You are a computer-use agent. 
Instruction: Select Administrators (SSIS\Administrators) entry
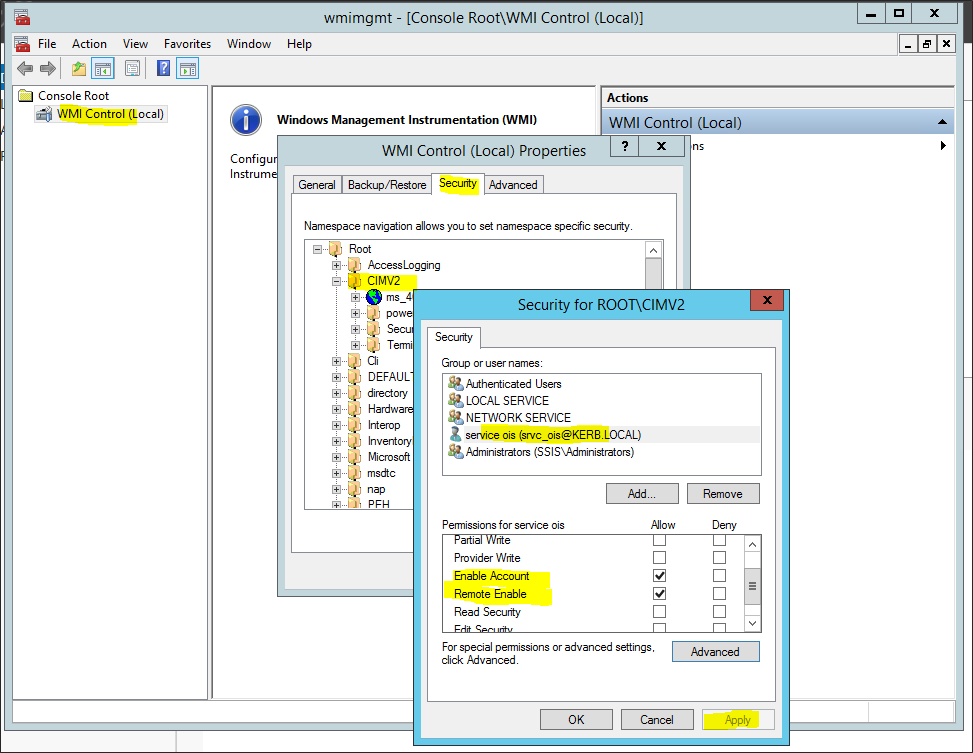click(x=601, y=452)
